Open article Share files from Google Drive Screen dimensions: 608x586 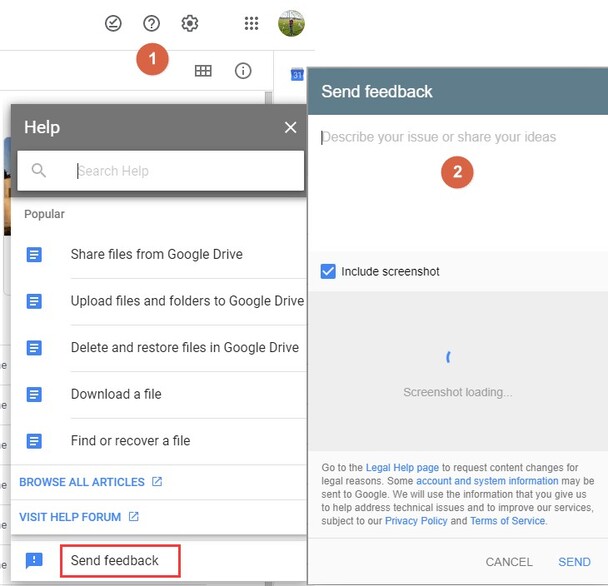[156, 254]
